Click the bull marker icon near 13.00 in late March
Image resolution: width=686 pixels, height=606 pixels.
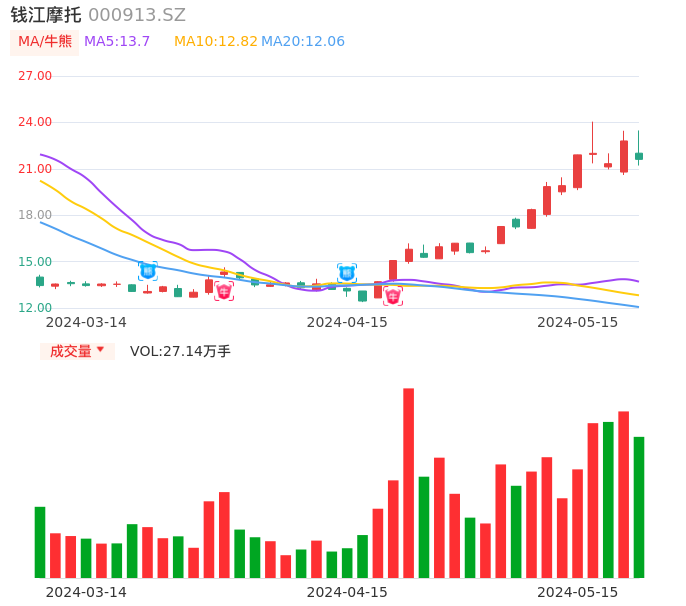pos(224,291)
